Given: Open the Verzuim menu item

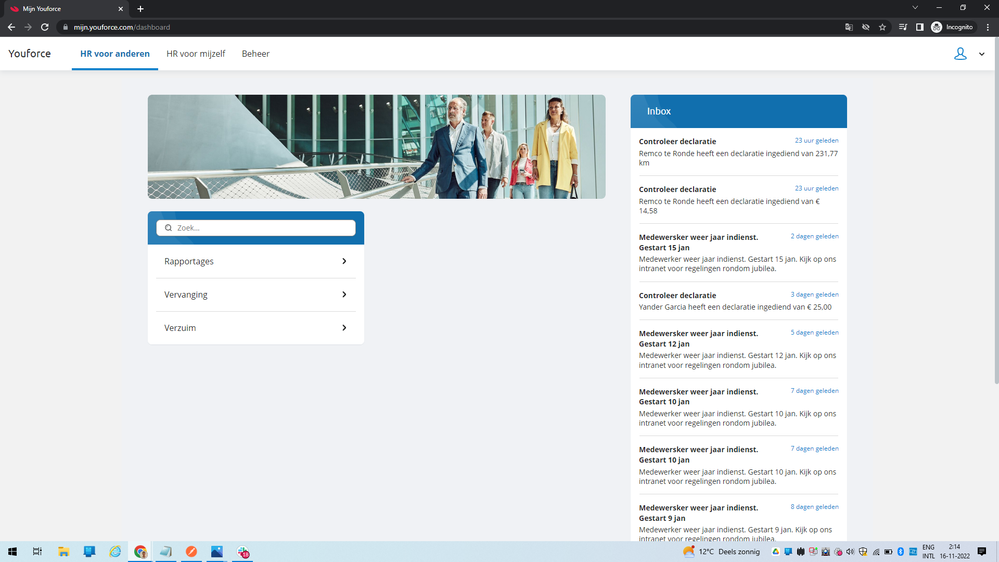Looking at the screenshot, I should coord(255,328).
